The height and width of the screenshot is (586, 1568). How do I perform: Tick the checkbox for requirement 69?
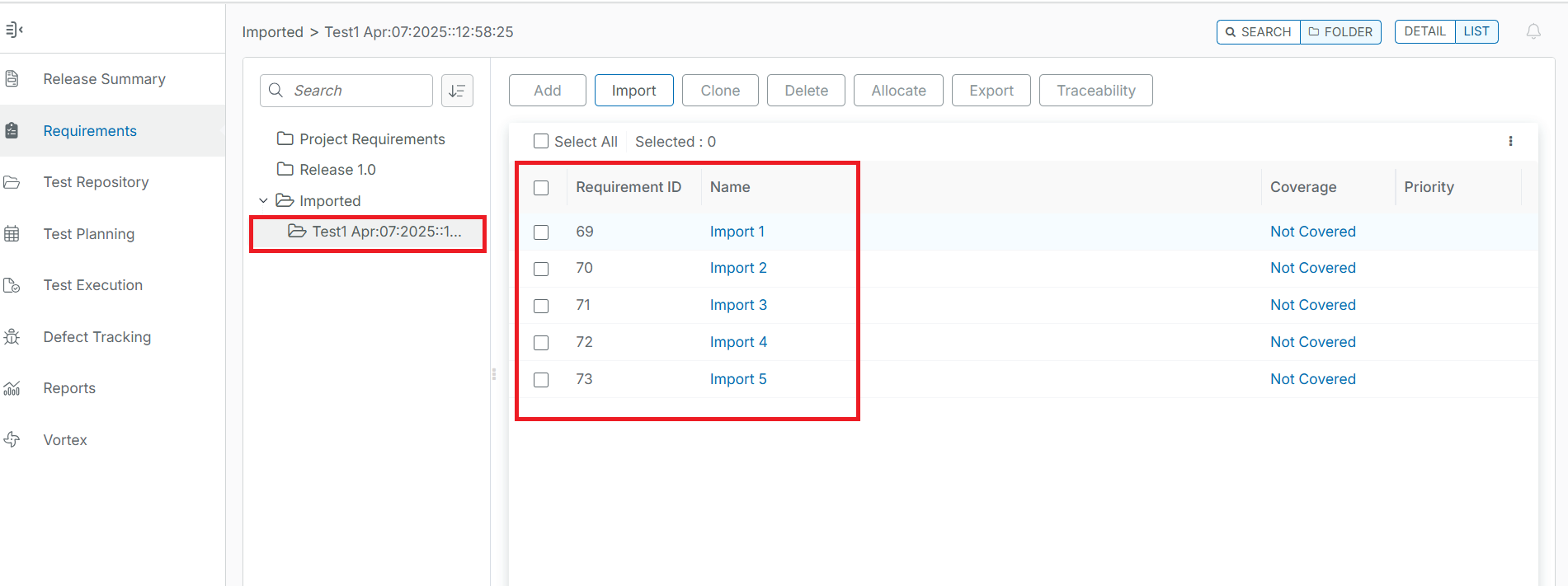coord(541,232)
